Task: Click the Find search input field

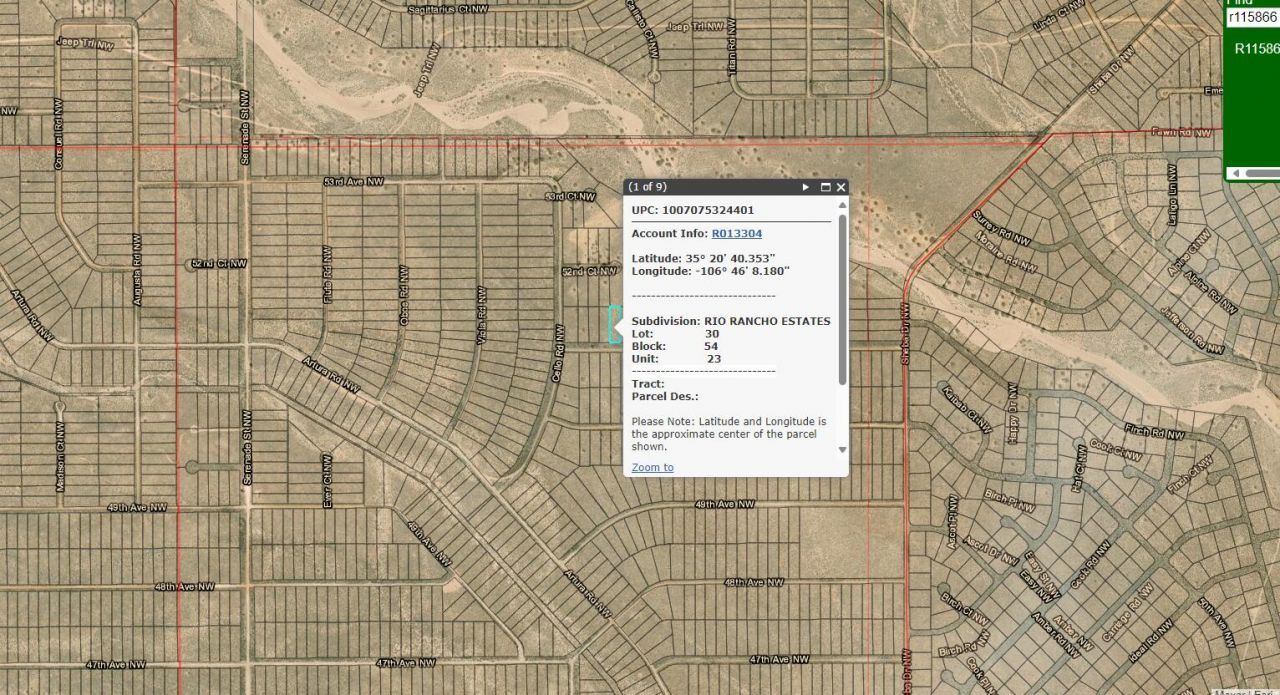Action: coord(1252,17)
